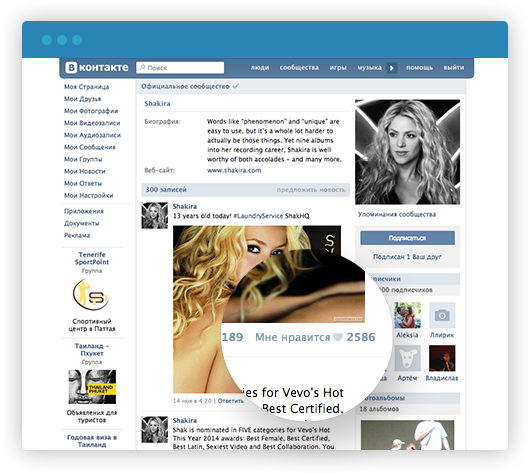Open Мои Друзья in sidebar
The width and height of the screenshot is (530, 473).
pos(82,99)
